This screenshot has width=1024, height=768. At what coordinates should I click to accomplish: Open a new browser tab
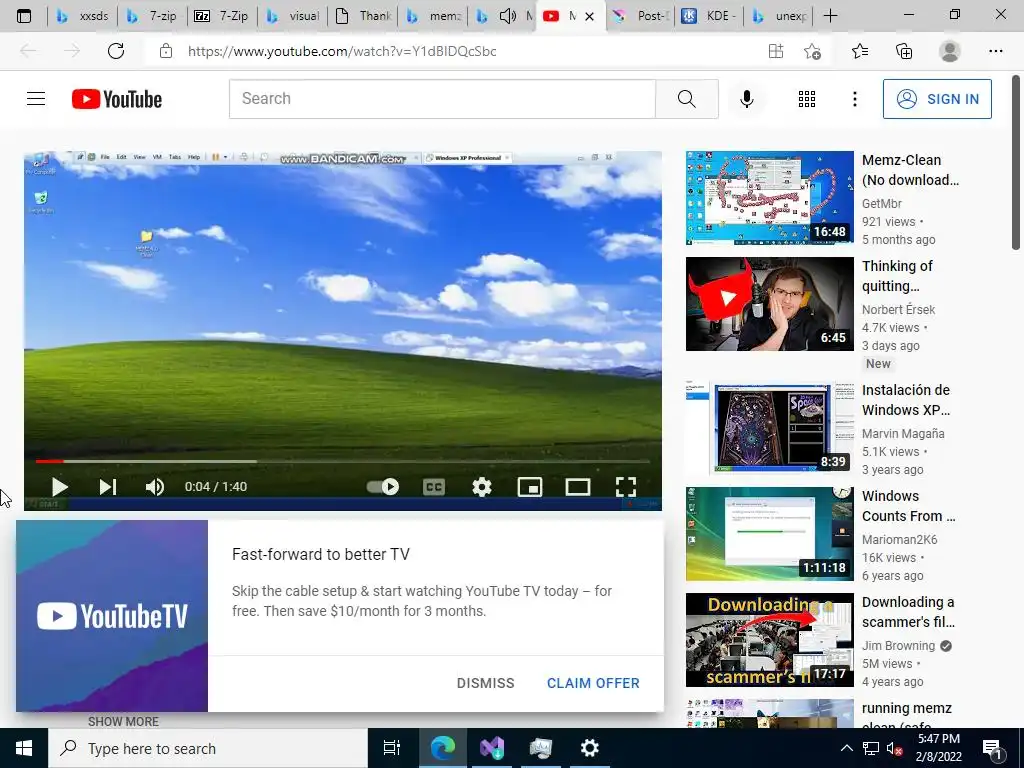point(830,16)
